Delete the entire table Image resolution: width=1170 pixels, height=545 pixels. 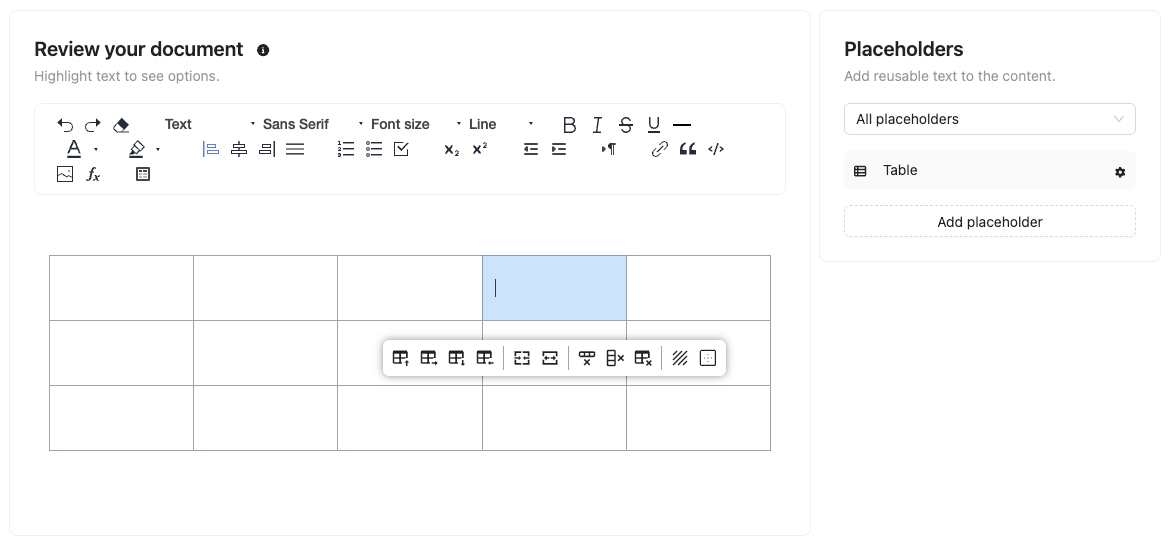(643, 358)
